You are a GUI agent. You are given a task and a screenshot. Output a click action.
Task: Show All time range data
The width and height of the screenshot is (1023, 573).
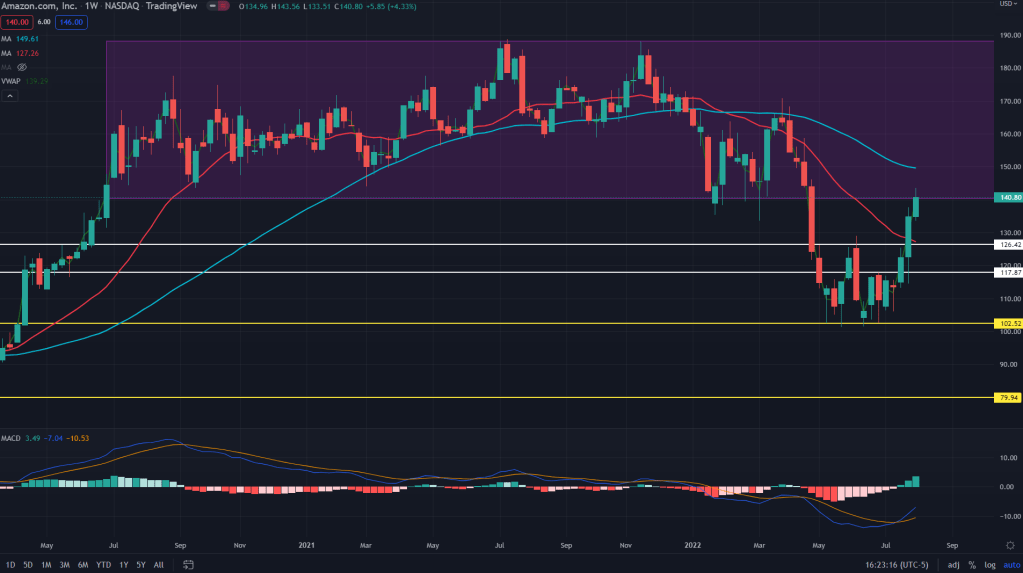[x=159, y=565]
